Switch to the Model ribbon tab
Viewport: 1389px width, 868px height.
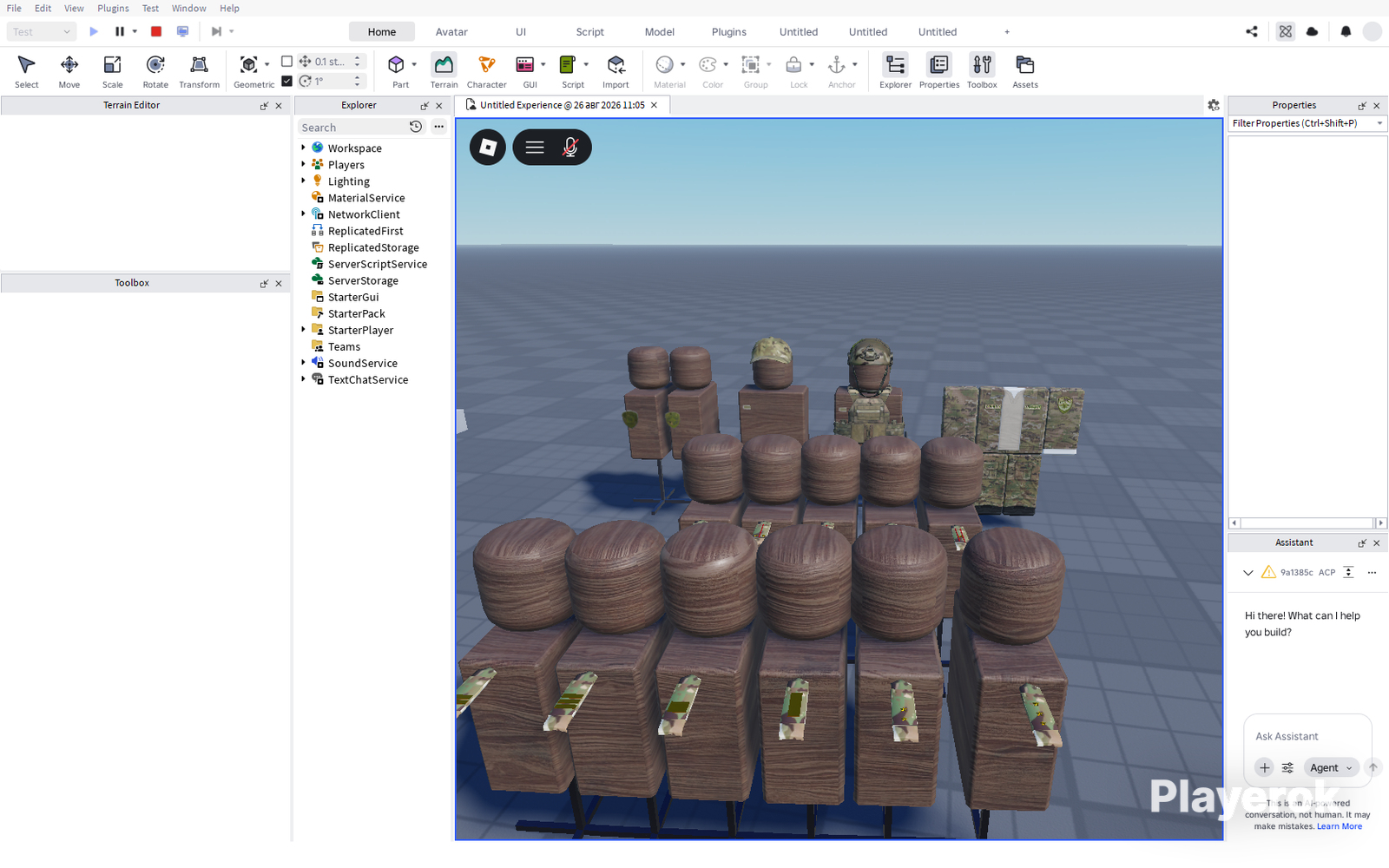click(x=660, y=32)
